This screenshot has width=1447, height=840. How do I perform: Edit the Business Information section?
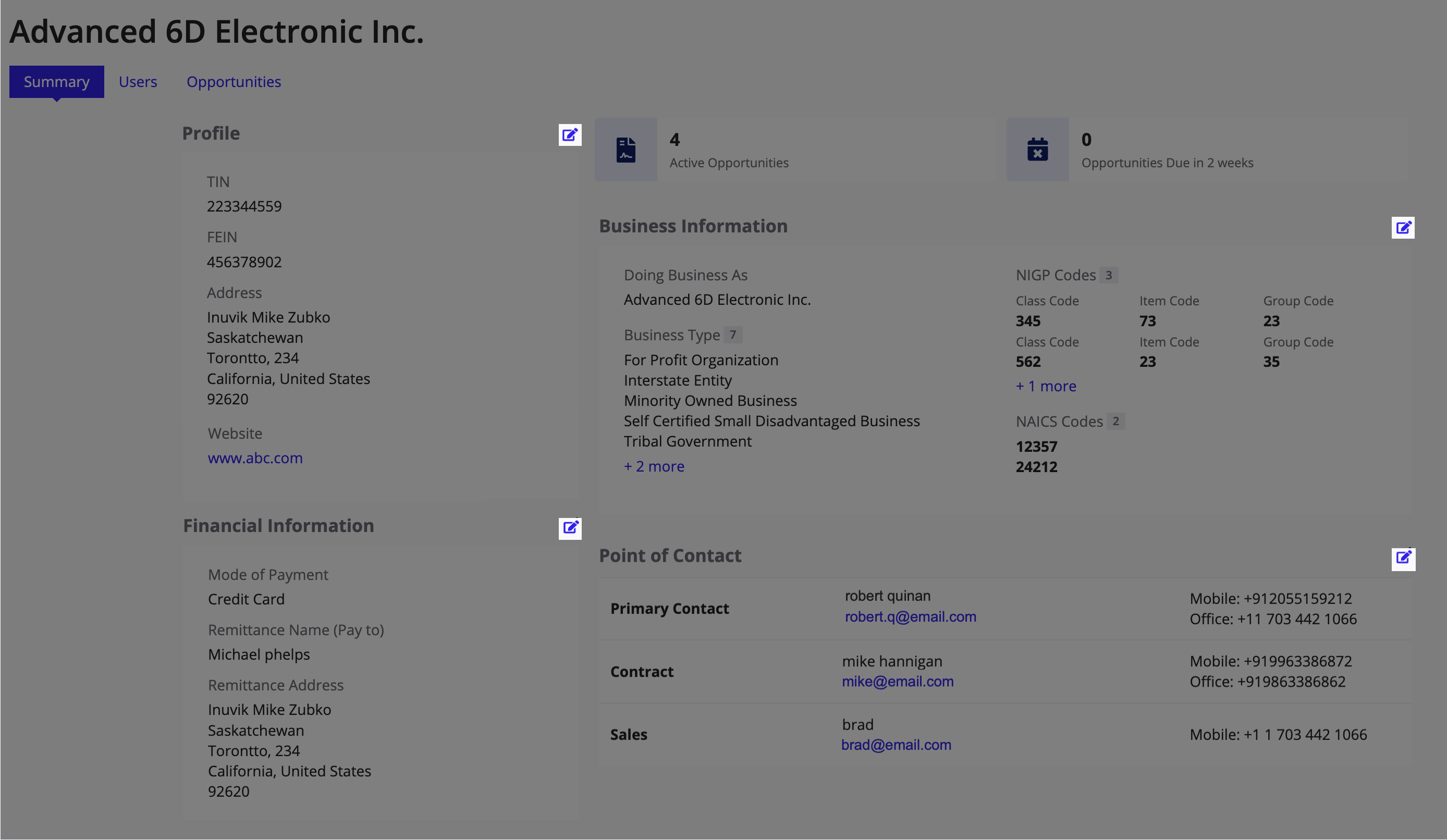(x=1403, y=227)
